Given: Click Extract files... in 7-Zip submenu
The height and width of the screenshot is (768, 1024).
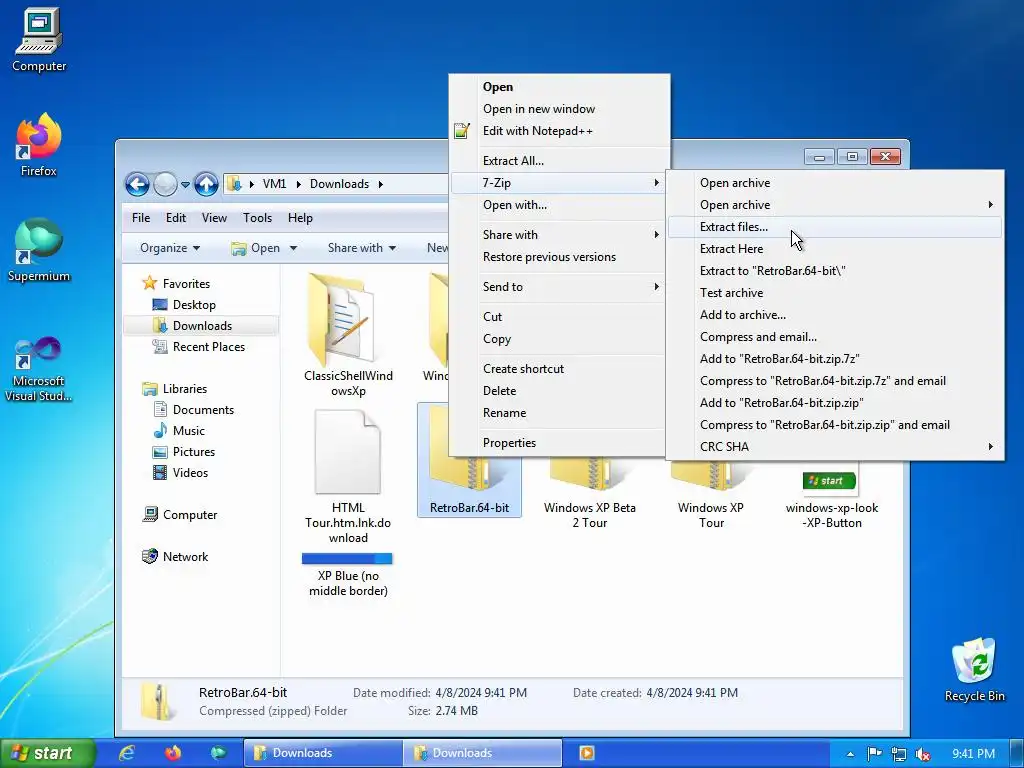Looking at the screenshot, I should click(835, 227).
